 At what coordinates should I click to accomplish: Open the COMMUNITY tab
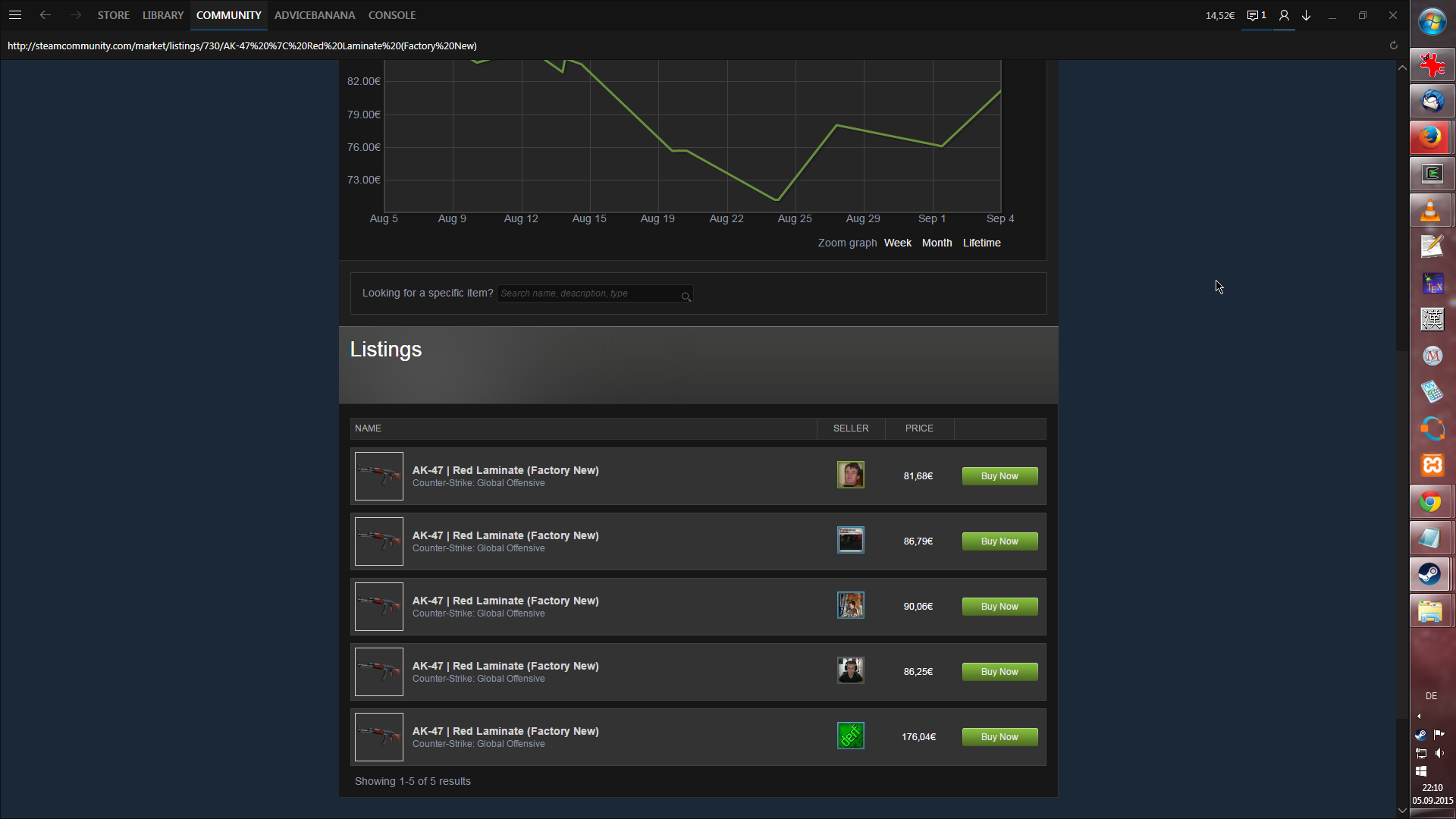pos(228,15)
